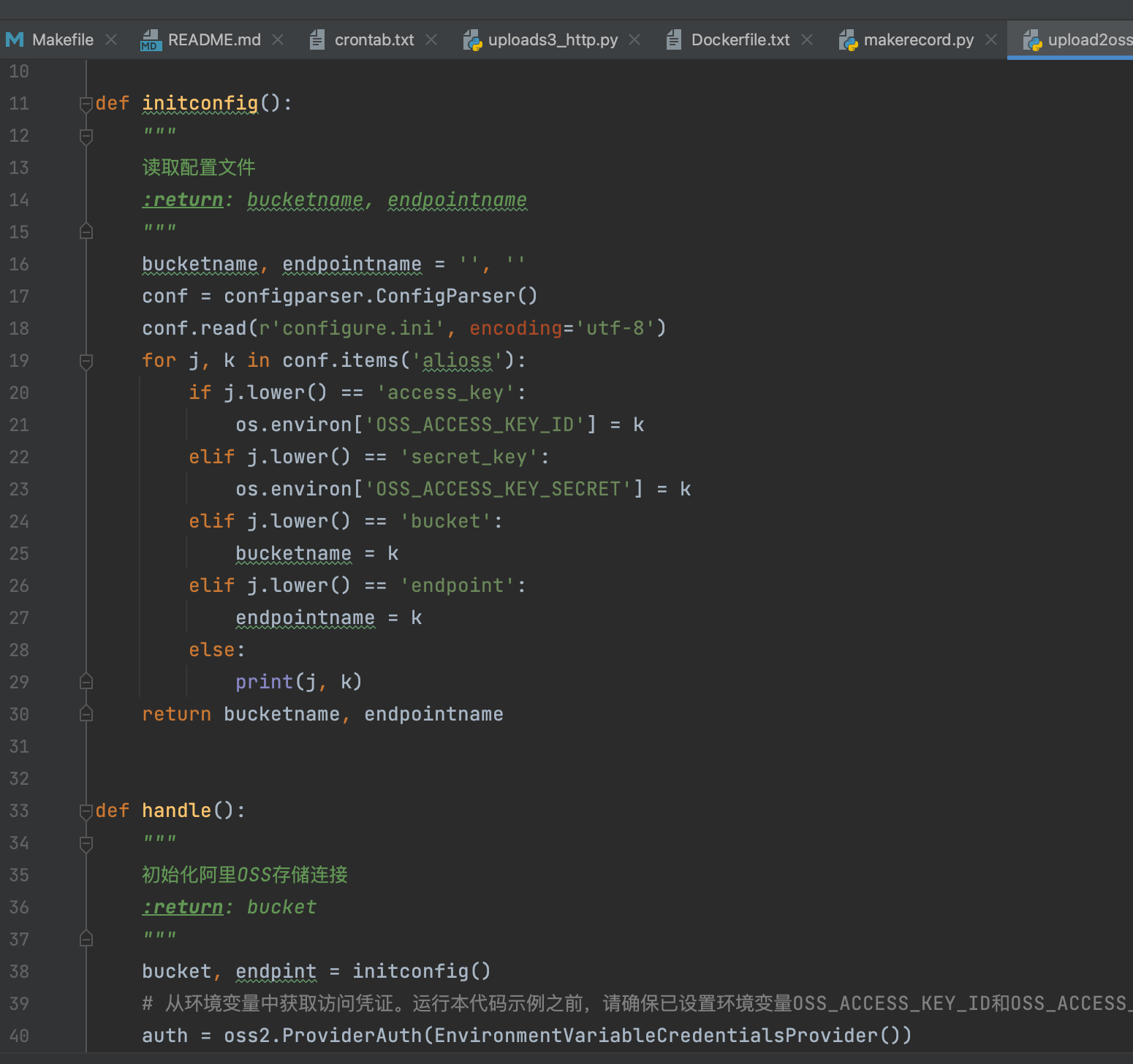
Task: Switch to the Dockerfile.txt tab
Action: coord(740,40)
